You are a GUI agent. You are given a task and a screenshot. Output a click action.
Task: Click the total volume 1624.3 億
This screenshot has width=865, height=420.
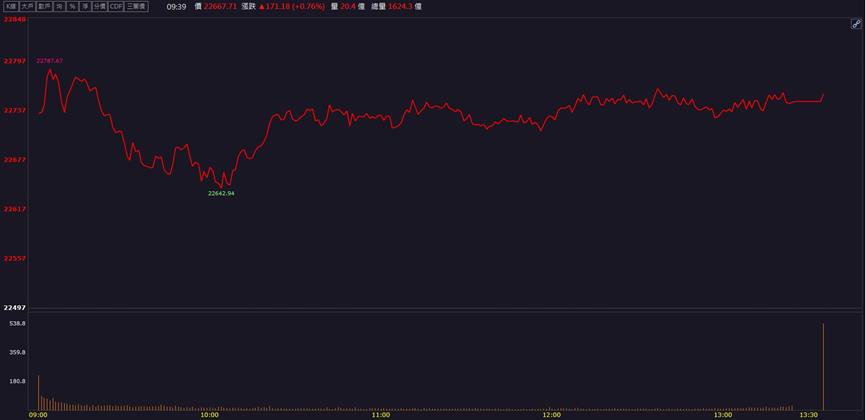tap(403, 7)
